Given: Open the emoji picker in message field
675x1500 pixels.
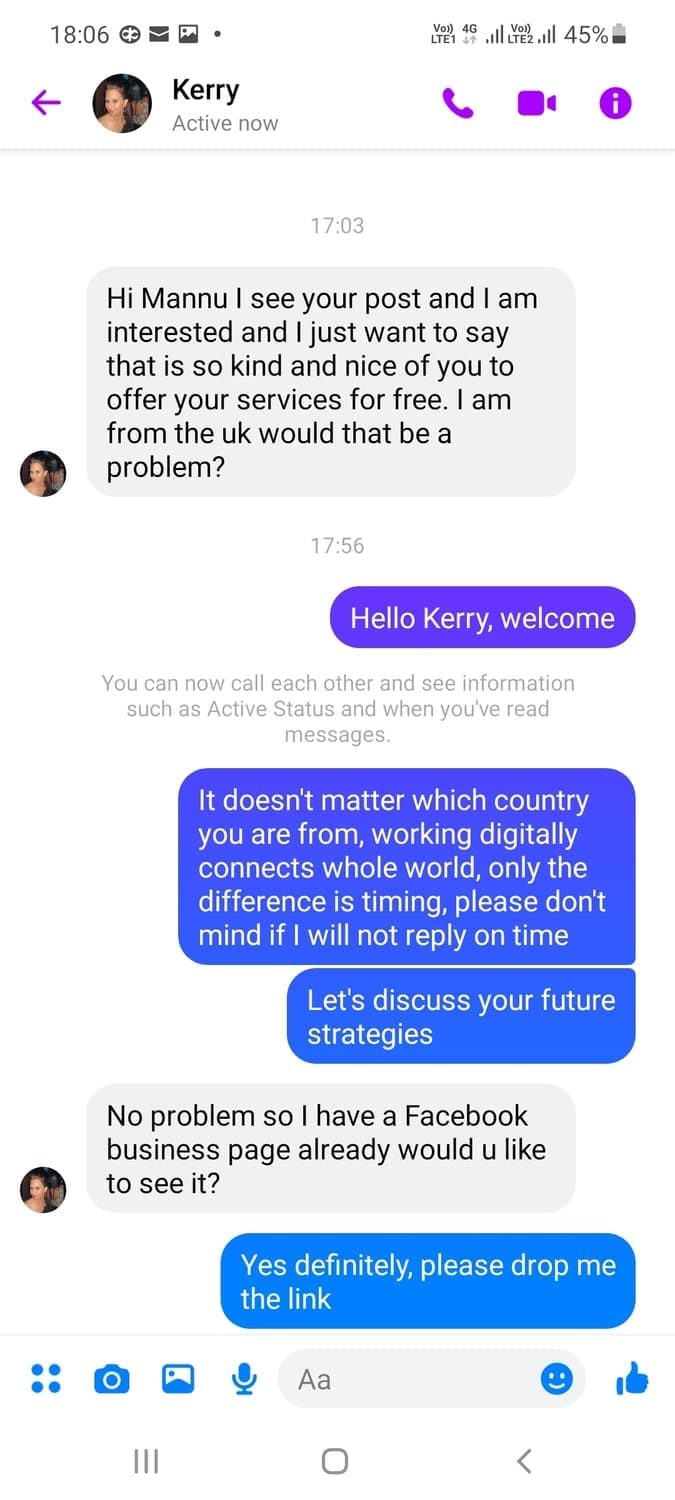Looking at the screenshot, I should [557, 1379].
